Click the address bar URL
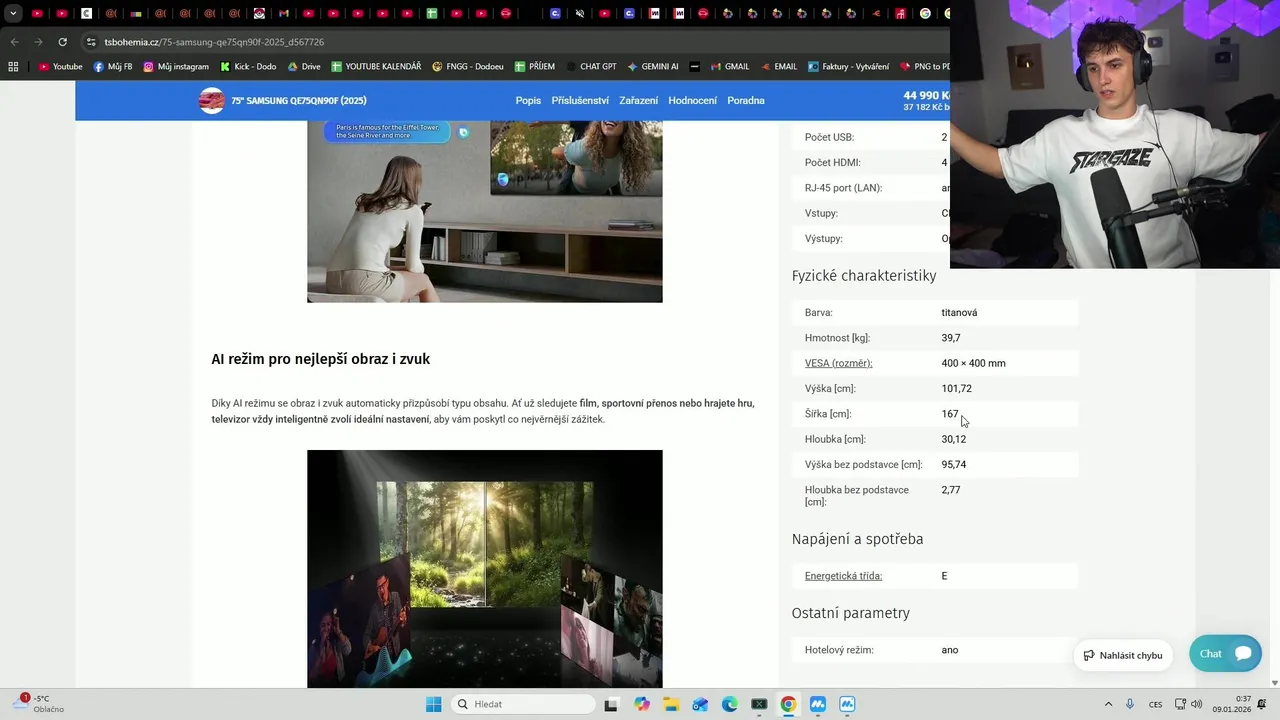Image resolution: width=1280 pixels, height=720 pixels. point(214,42)
